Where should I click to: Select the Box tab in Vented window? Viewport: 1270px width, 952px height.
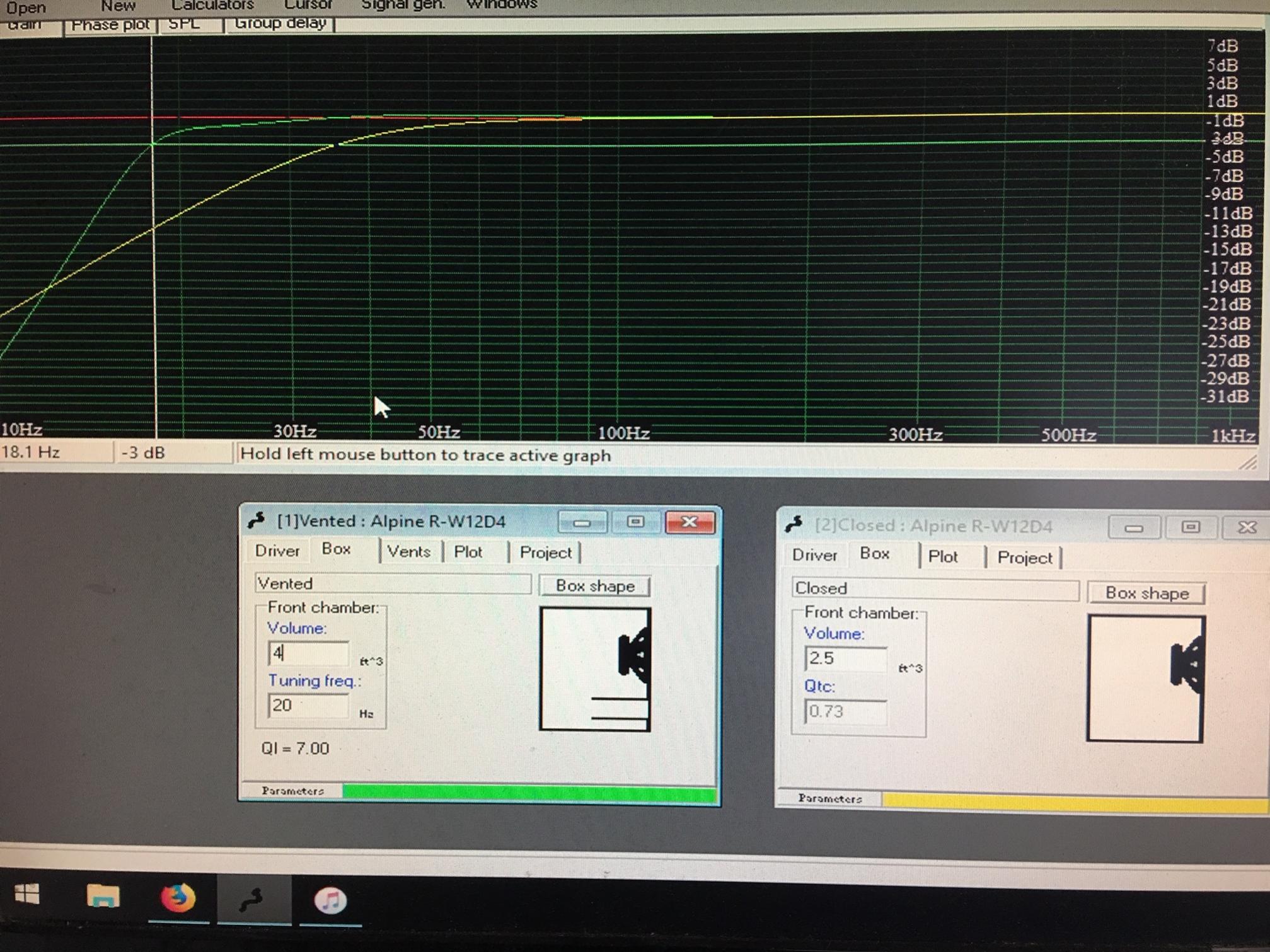(337, 549)
